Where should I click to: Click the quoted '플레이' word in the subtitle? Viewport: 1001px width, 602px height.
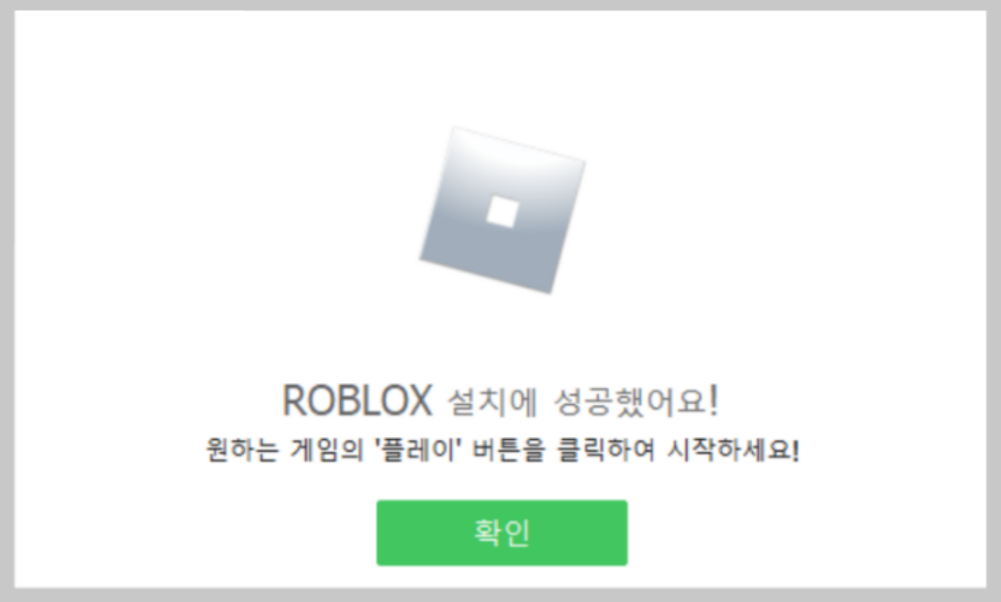point(418,449)
